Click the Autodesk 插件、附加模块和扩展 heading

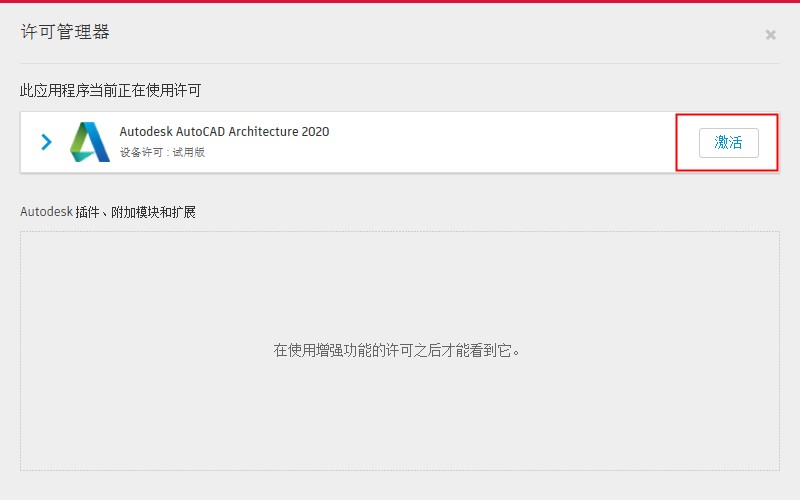pos(108,212)
